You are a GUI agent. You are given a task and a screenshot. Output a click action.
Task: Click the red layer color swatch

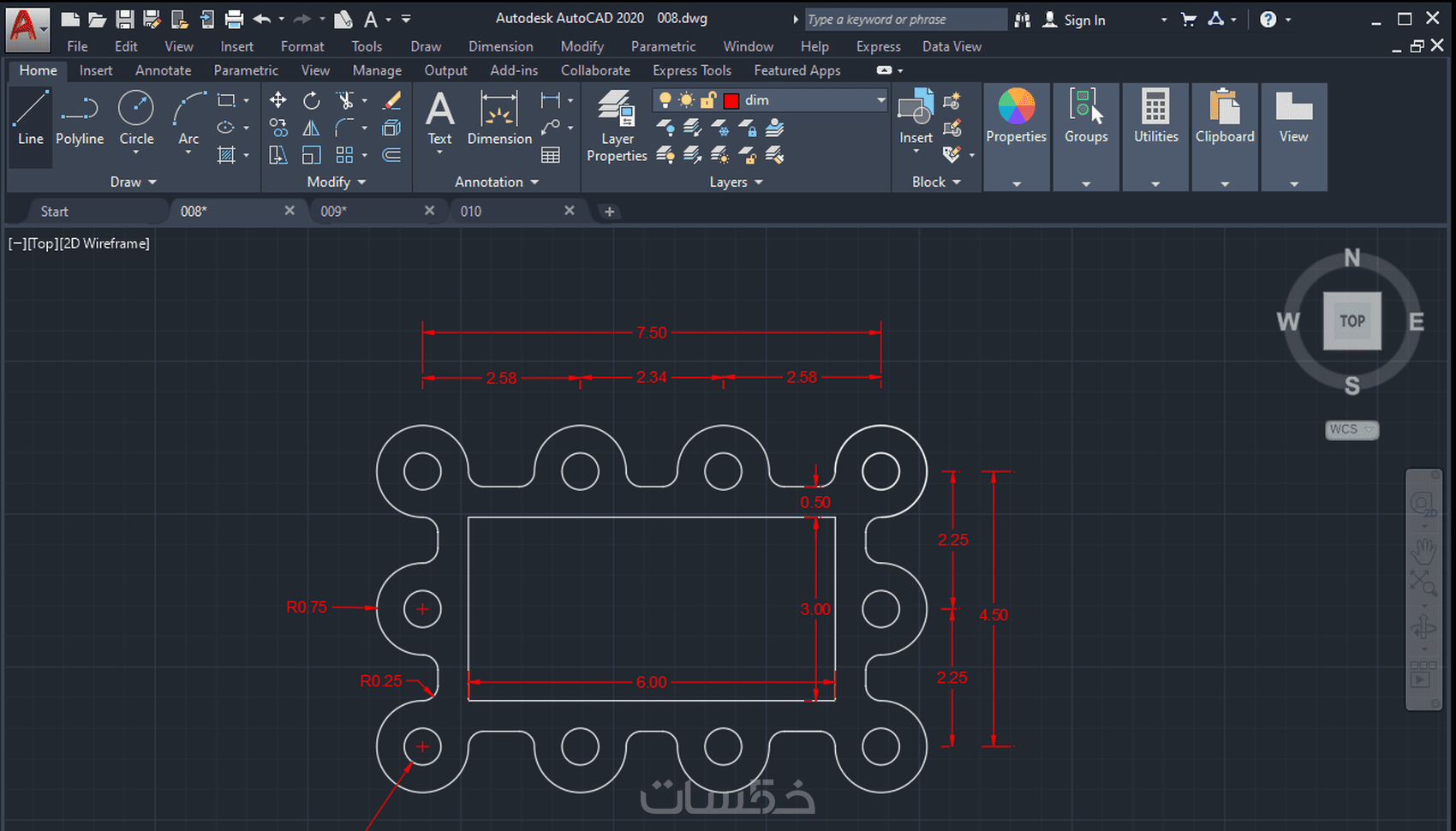[x=731, y=101]
